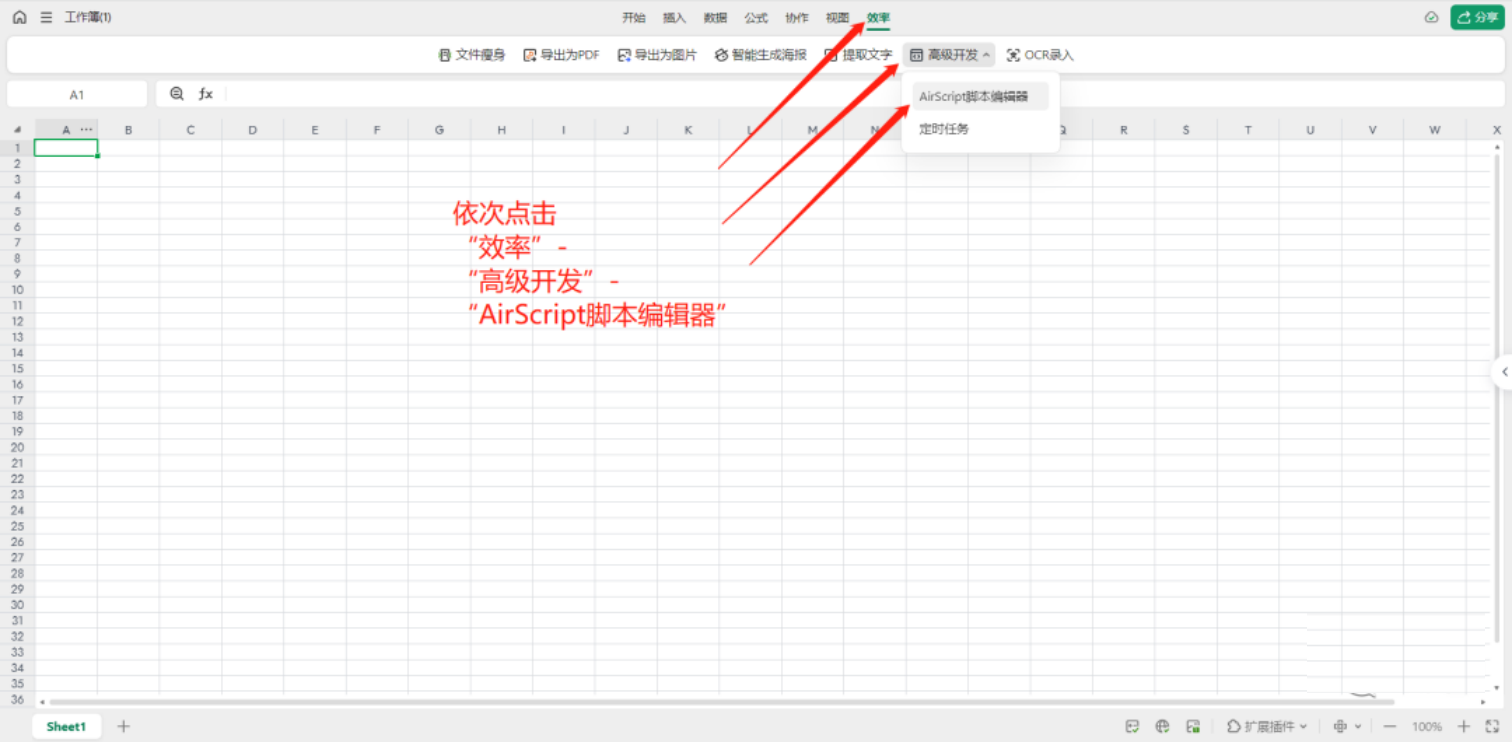The width and height of the screenshot is (1512, 742).
Task: Go to the 协作 tab
Action: click(x=797, y=18)
